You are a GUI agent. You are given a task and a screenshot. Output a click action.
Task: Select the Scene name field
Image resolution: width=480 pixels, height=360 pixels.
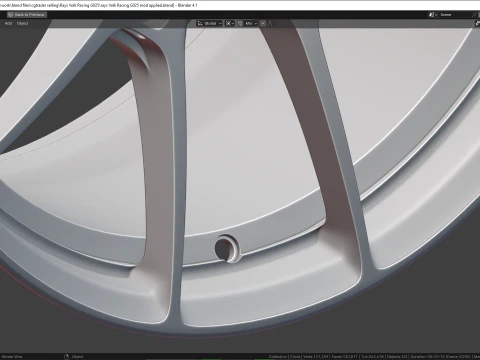(x=454, y=15)
